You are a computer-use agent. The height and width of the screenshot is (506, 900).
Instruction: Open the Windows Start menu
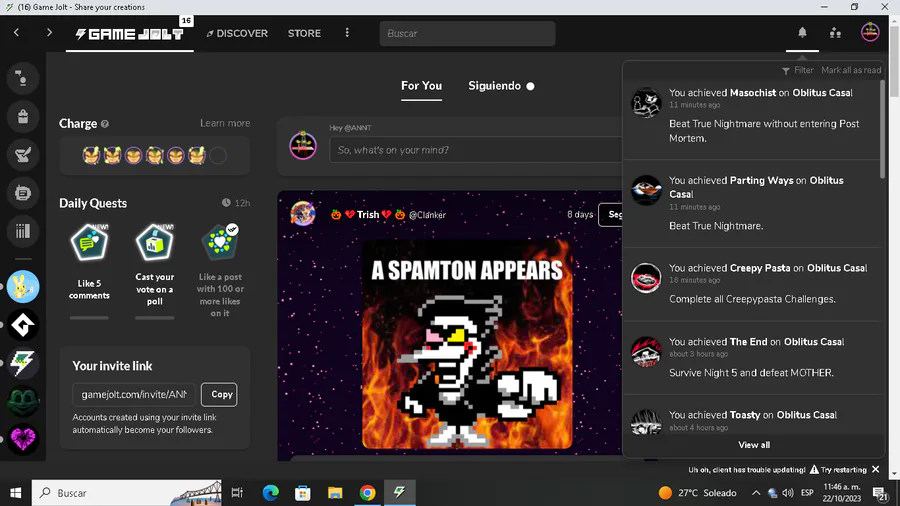(15, 493)
